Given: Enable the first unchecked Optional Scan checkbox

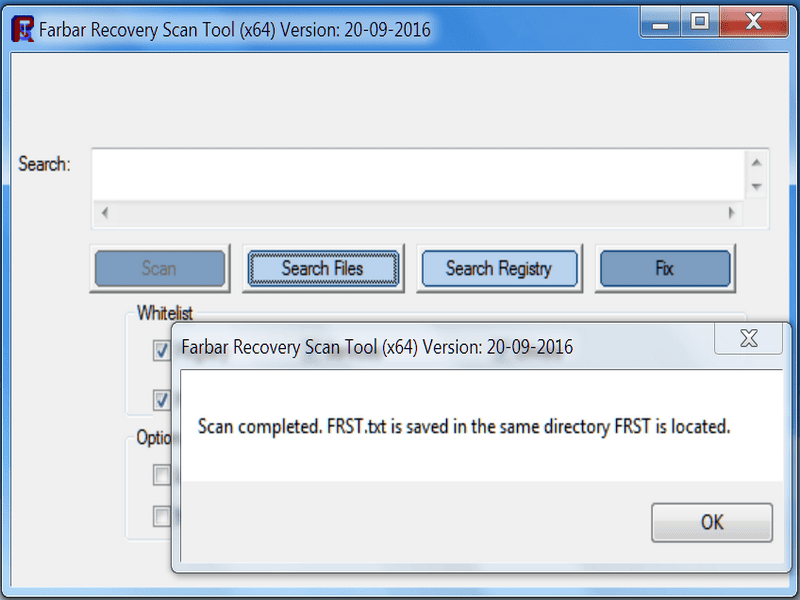Looking at the screenshot, I should pyautogui.click(x=162, y=475).
